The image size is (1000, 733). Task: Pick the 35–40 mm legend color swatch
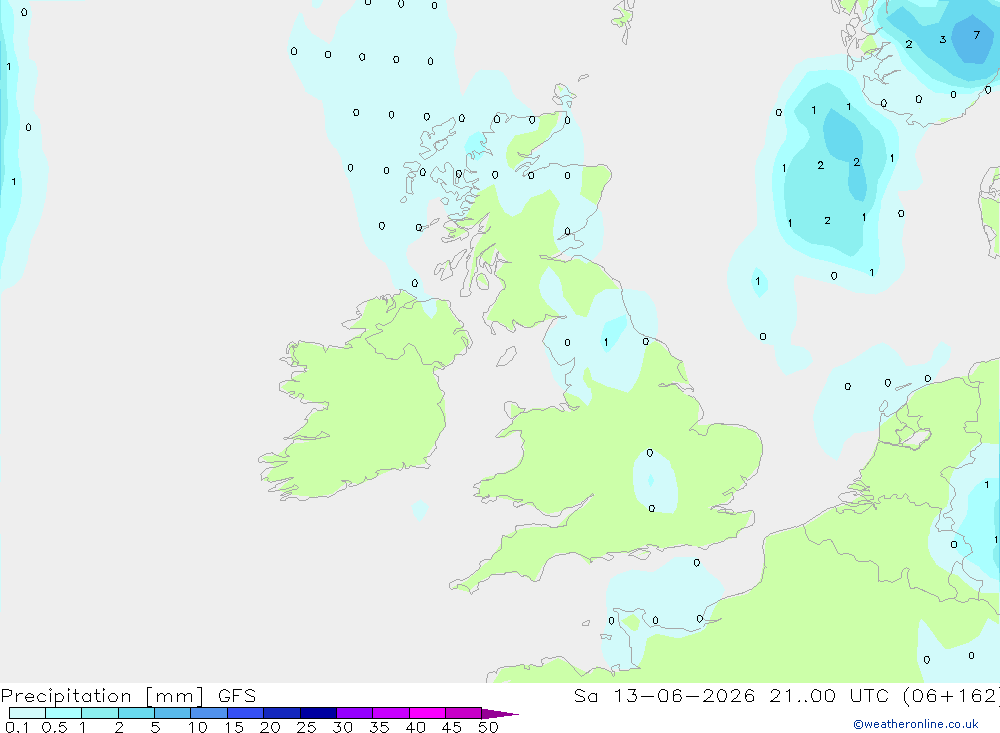[x=391, y=713]
